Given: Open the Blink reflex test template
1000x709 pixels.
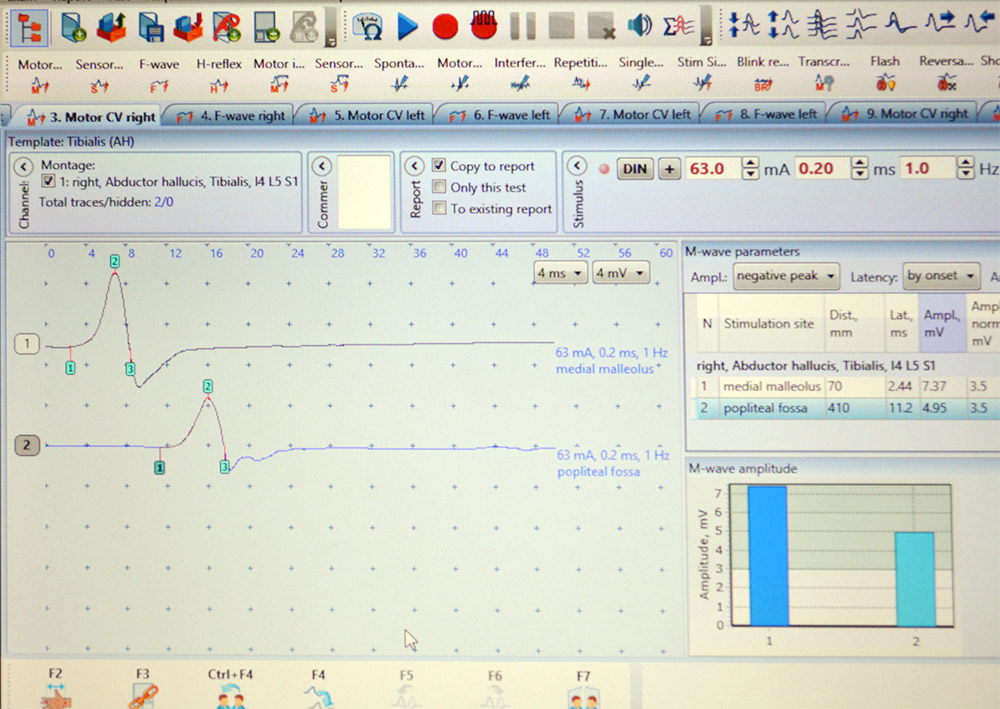Looking at the screenshot, I should coord(763,71).
